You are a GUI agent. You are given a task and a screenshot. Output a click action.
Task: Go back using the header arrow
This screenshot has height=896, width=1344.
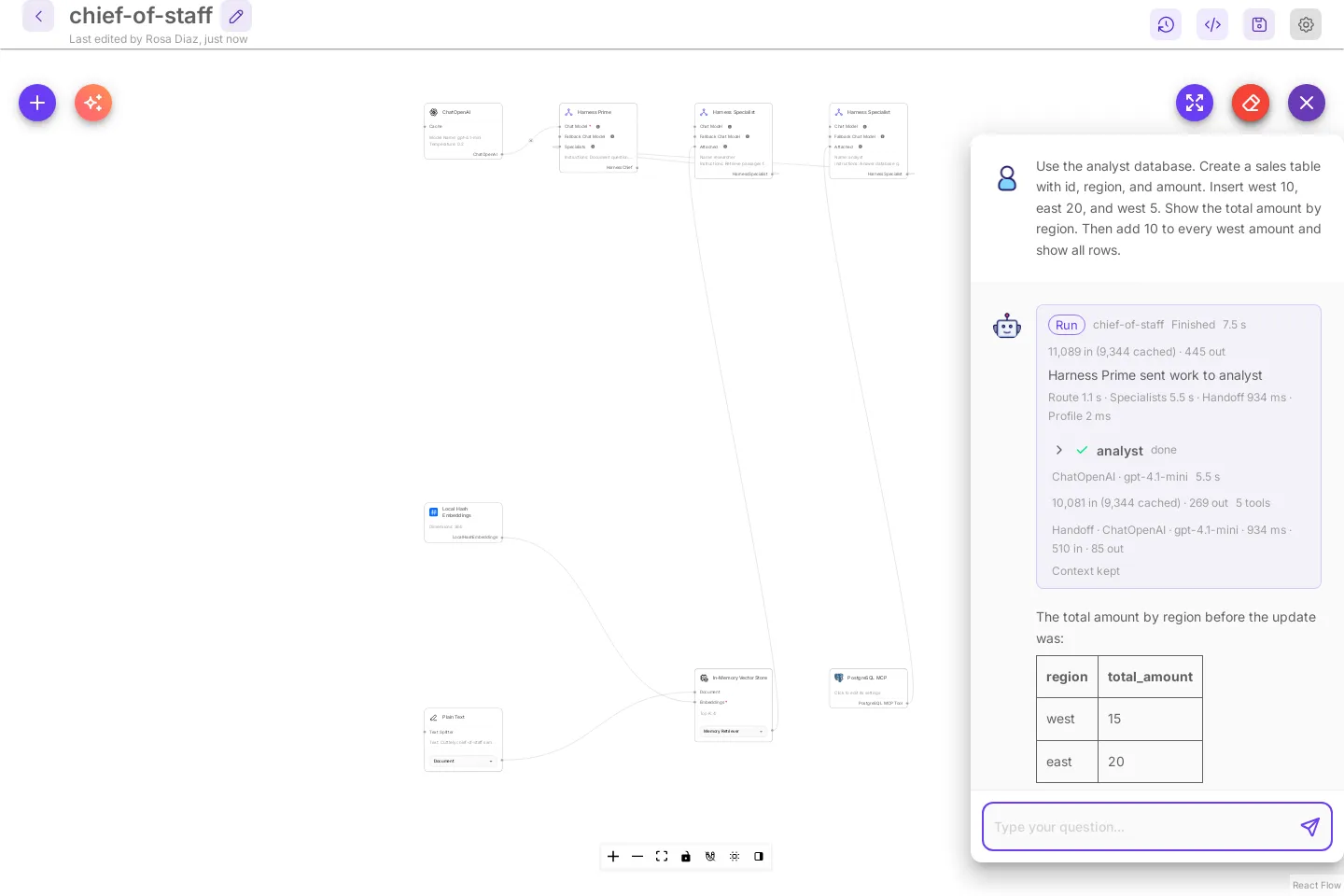point(38,16)
